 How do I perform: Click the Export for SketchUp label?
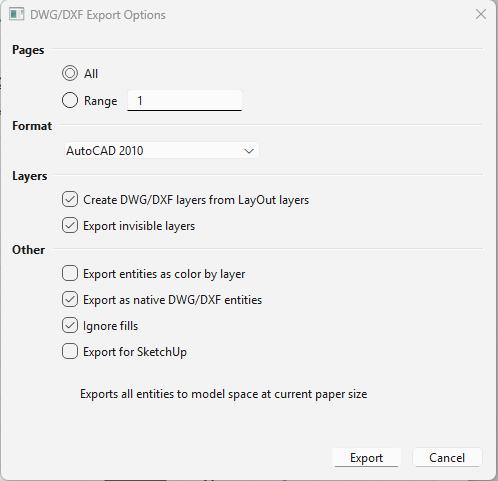pos(135,352)
